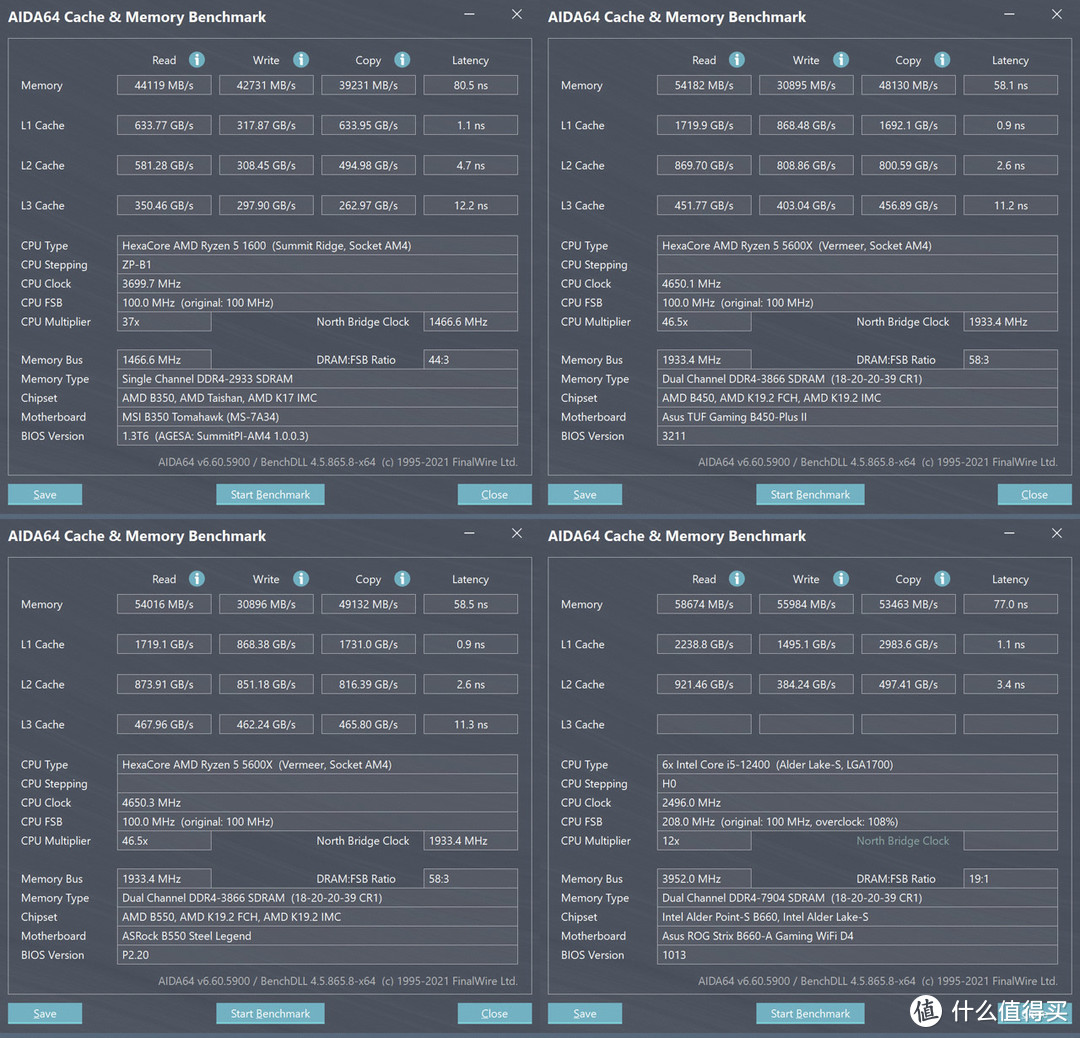This screenshot has width=1080, height=1038.
Task: Select the 80.5 ns memory latency field
Action: (470, 86)
